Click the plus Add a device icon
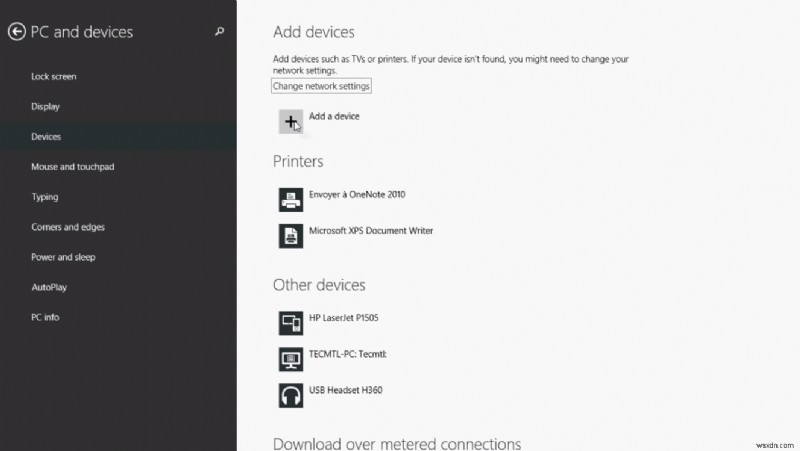The image size is (800, 451). pos(291,121)
